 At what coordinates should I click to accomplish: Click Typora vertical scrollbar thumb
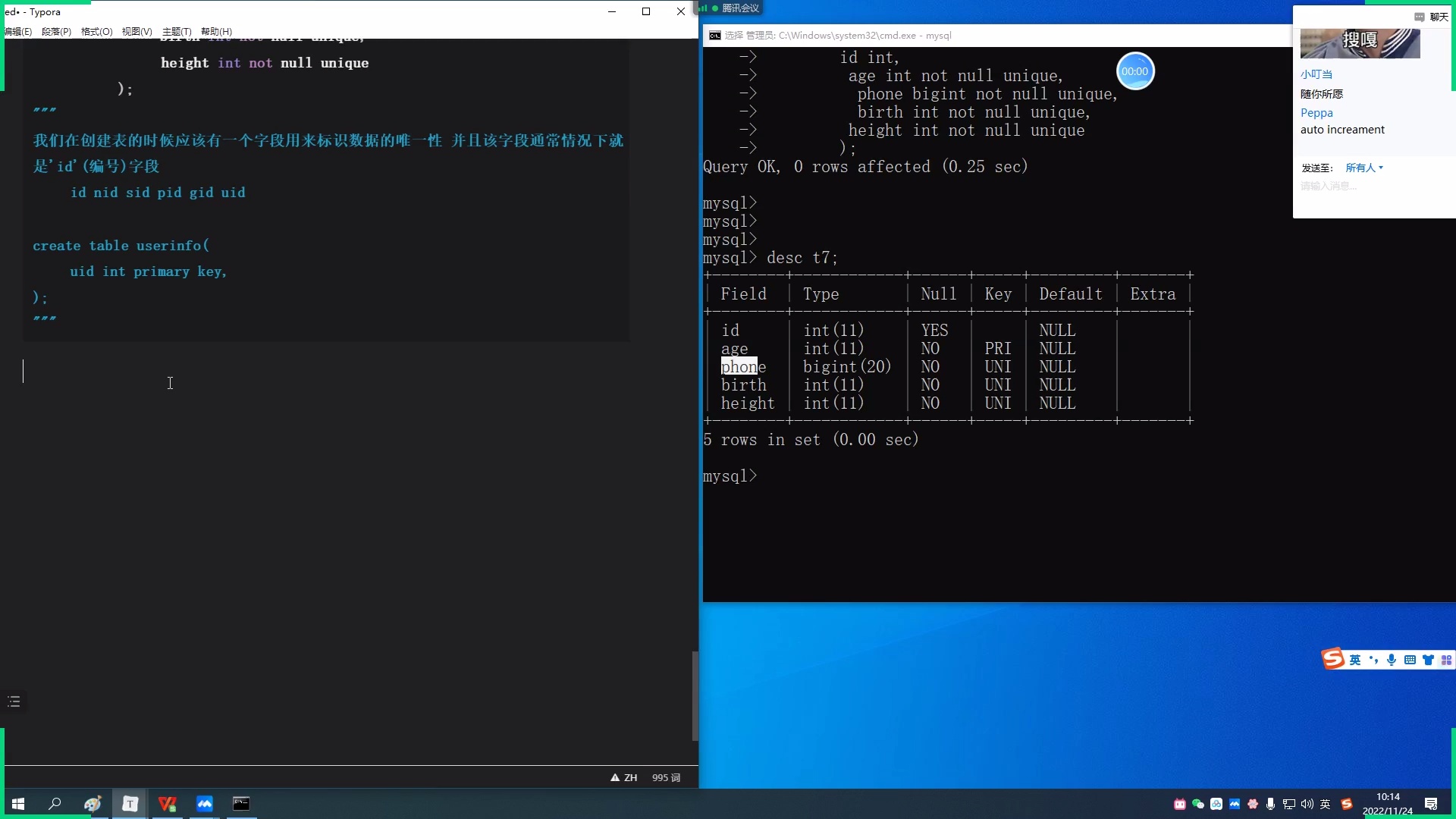coord(695,695)
